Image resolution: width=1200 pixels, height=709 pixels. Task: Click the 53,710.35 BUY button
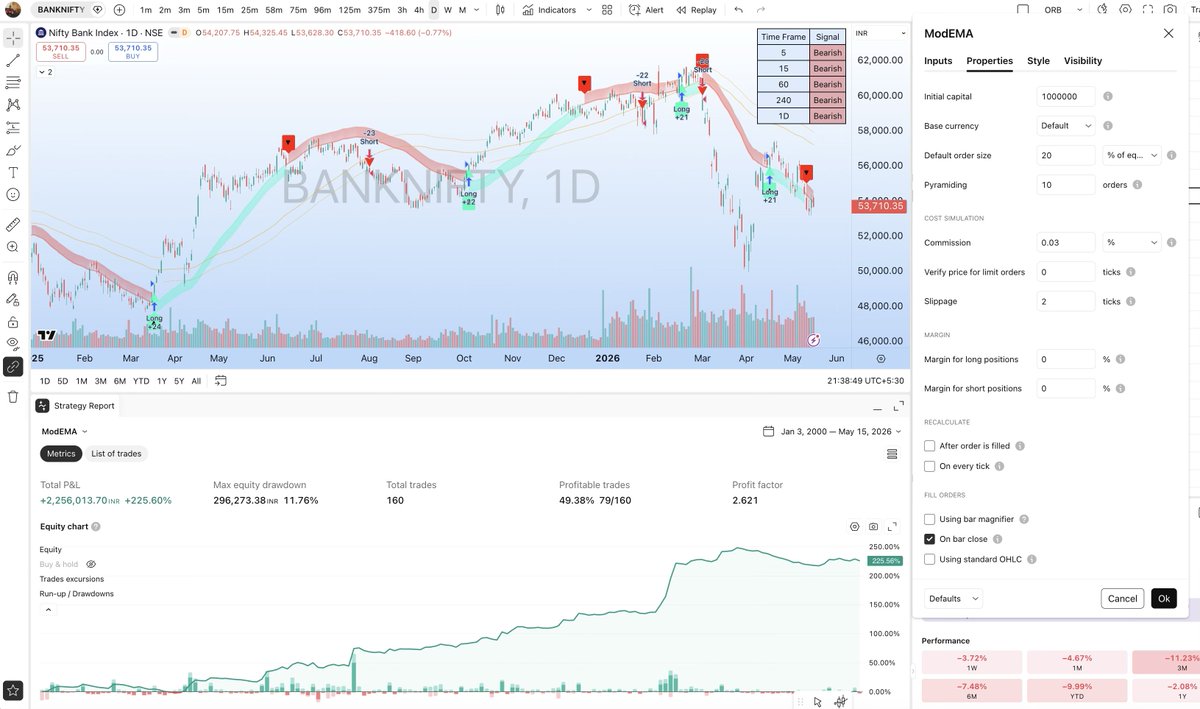132,51
